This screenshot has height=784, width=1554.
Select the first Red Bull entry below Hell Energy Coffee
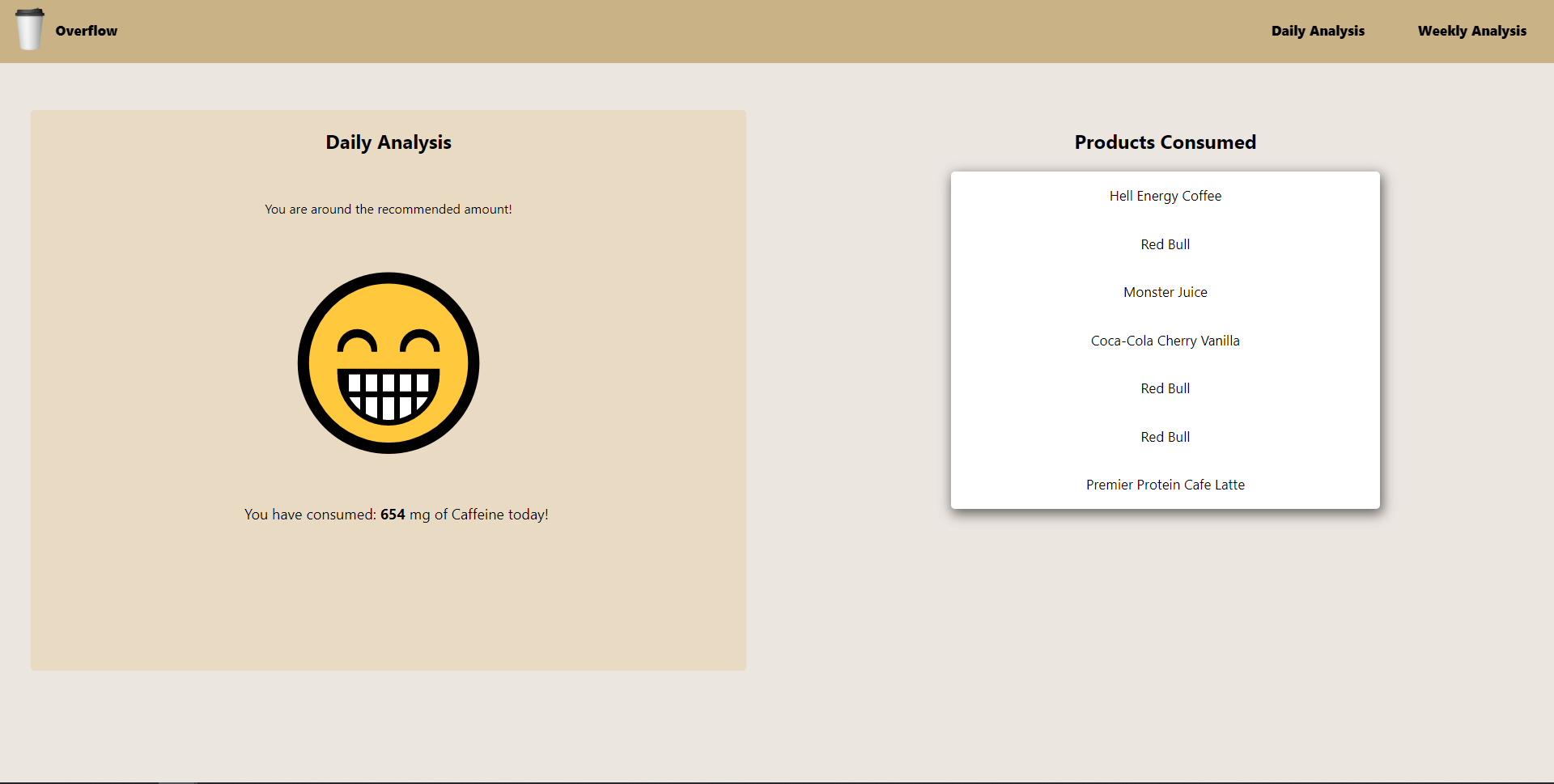[x=1165, y=244]
